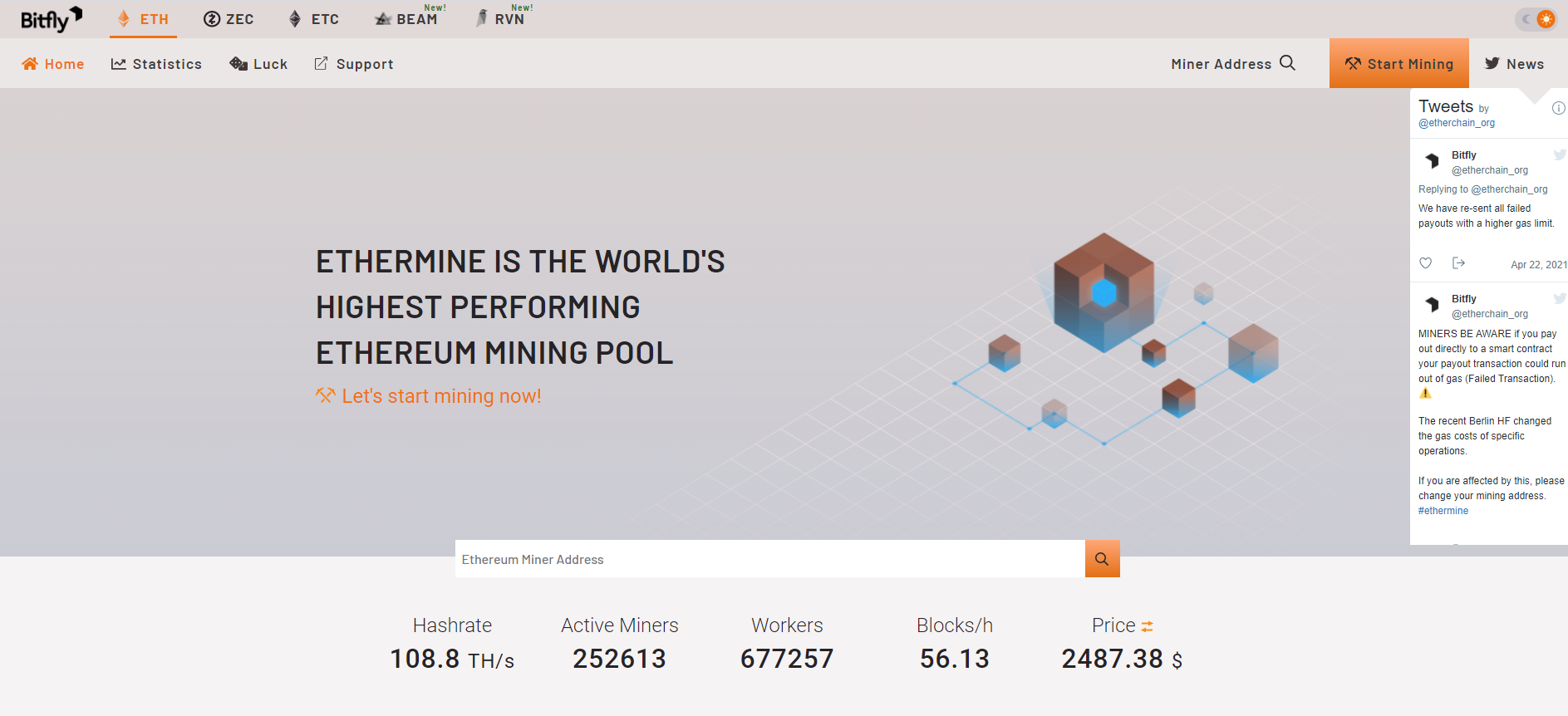
Task: Click the Replying to @etherchain_org link
Action: click(1482, 189)
